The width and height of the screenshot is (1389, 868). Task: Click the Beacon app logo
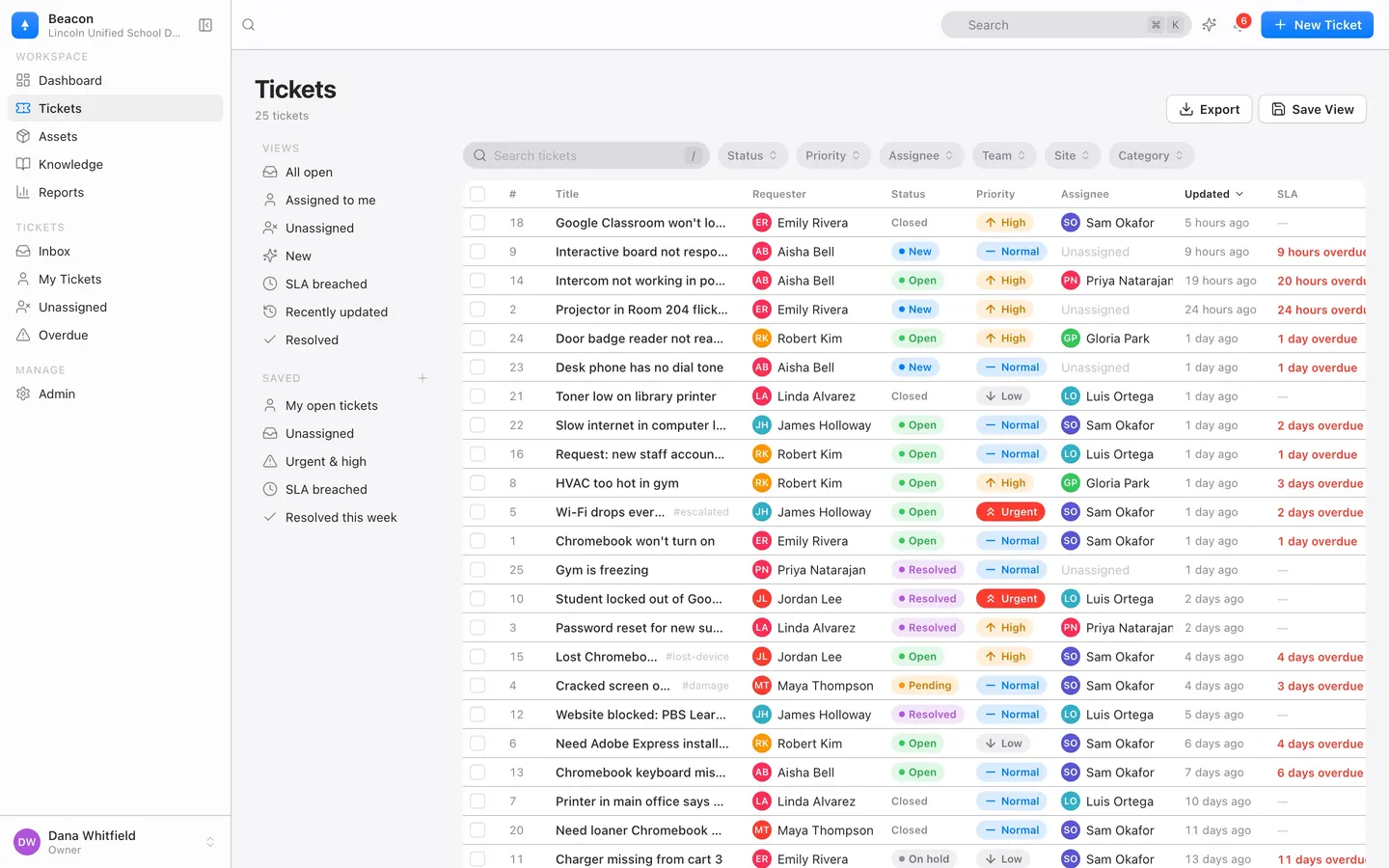tap(25, 25)
